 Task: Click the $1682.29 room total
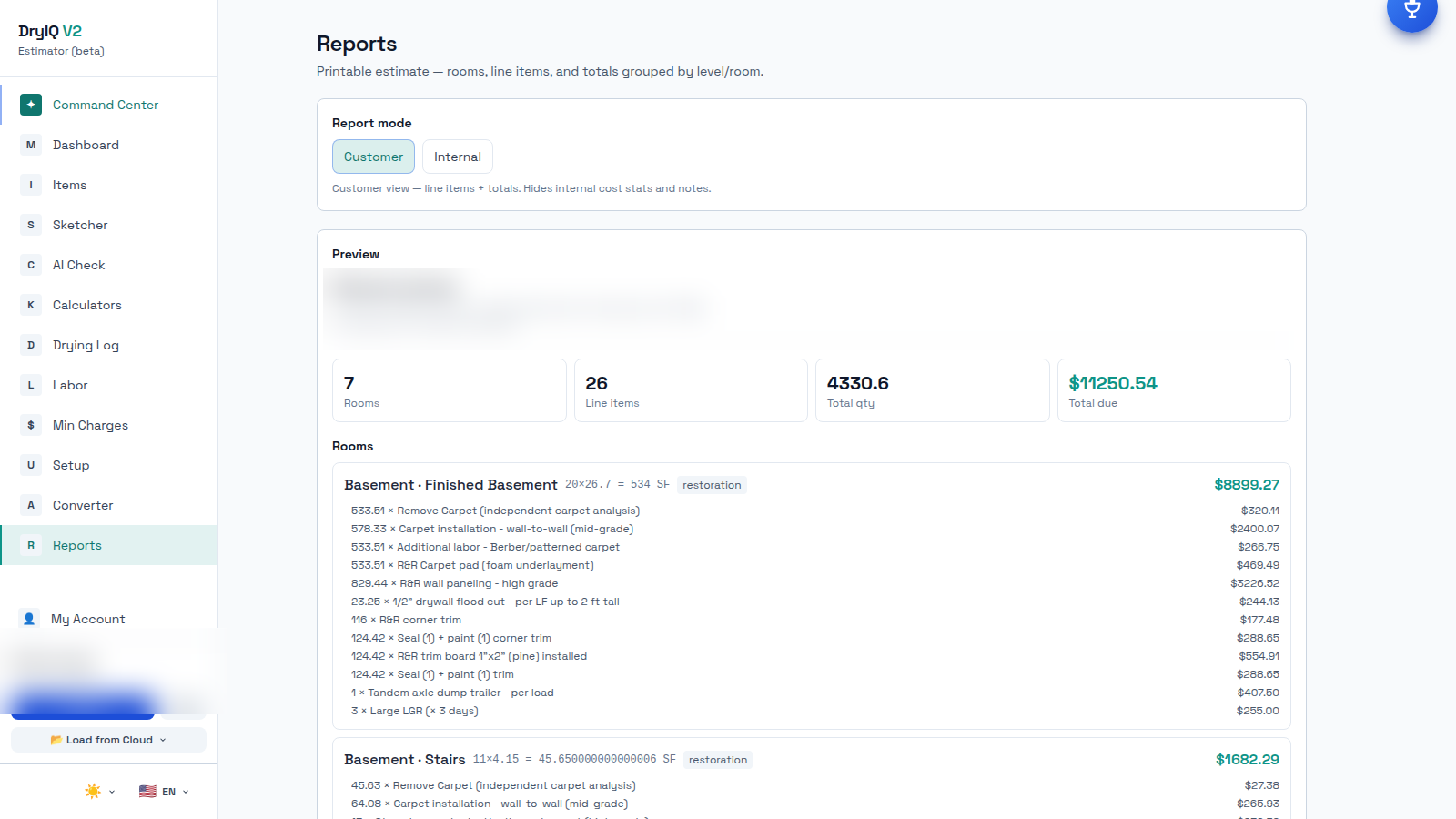(x=1249, y=760)
